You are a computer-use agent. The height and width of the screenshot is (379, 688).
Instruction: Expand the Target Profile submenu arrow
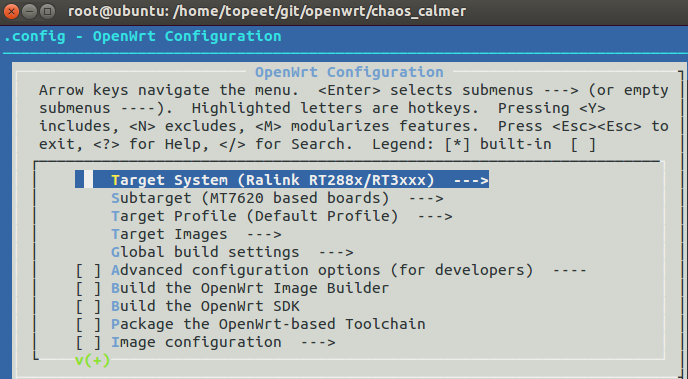[435, 216]
